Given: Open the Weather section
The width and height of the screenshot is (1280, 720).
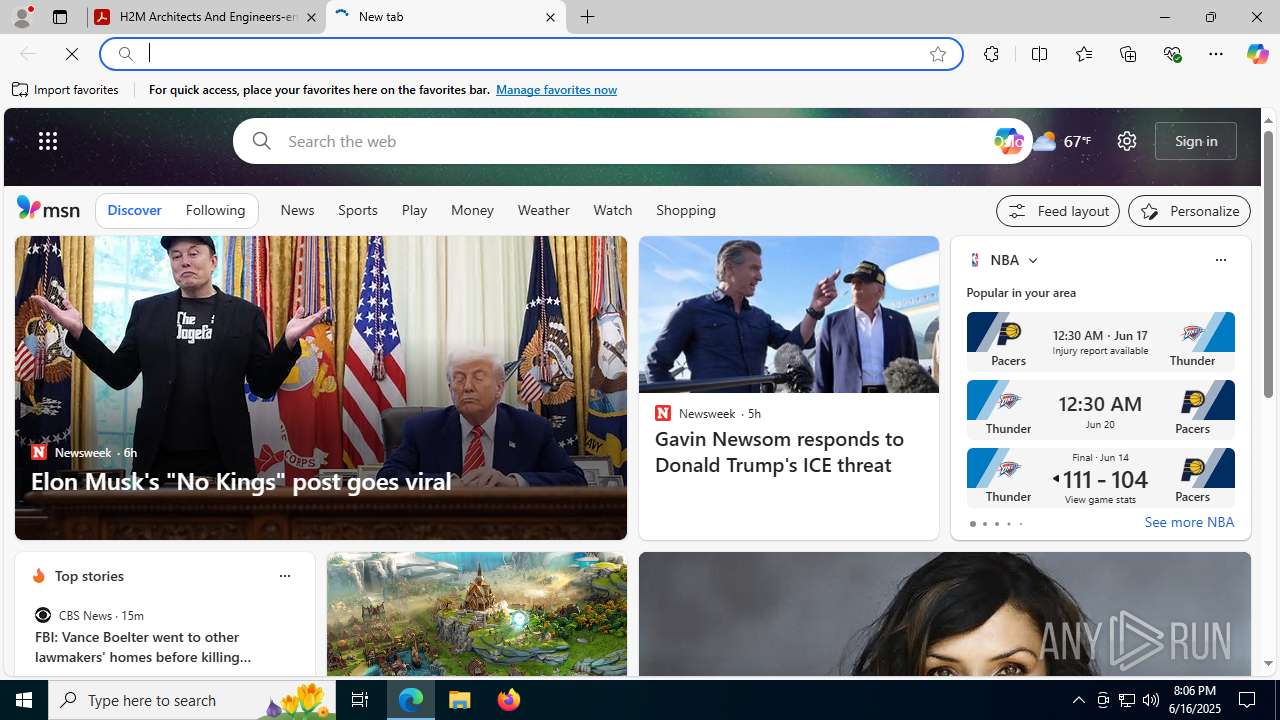Looking at the screenshot, I should coord(544,211).
